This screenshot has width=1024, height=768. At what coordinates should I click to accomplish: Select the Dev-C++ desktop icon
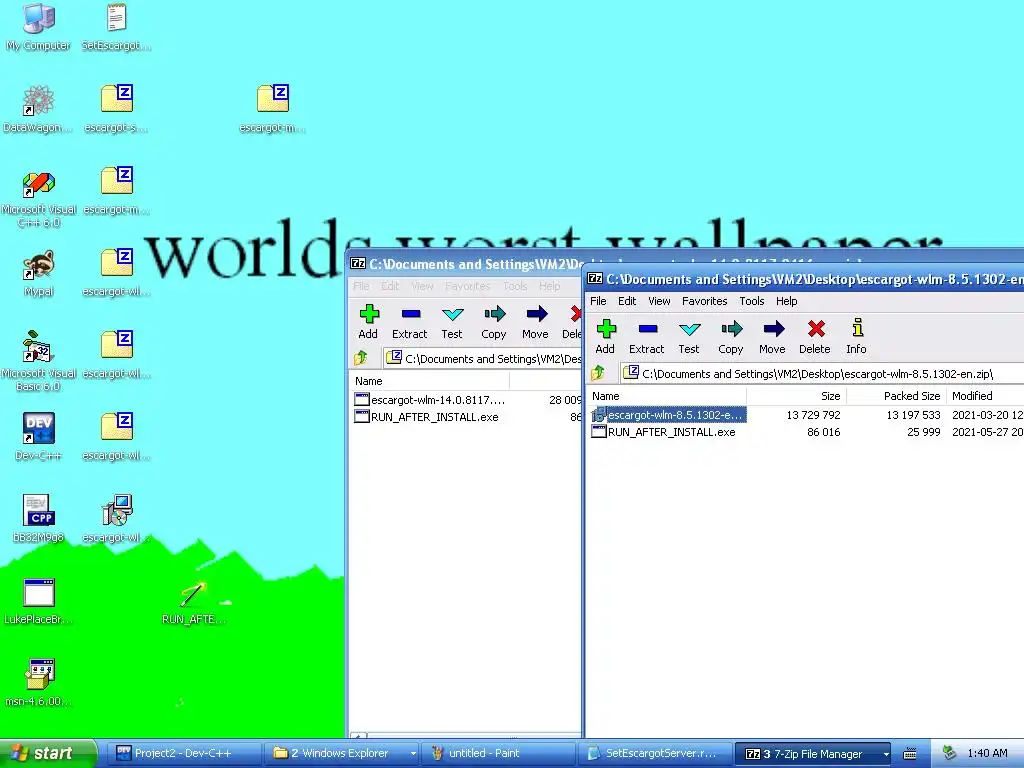(39, 436)
